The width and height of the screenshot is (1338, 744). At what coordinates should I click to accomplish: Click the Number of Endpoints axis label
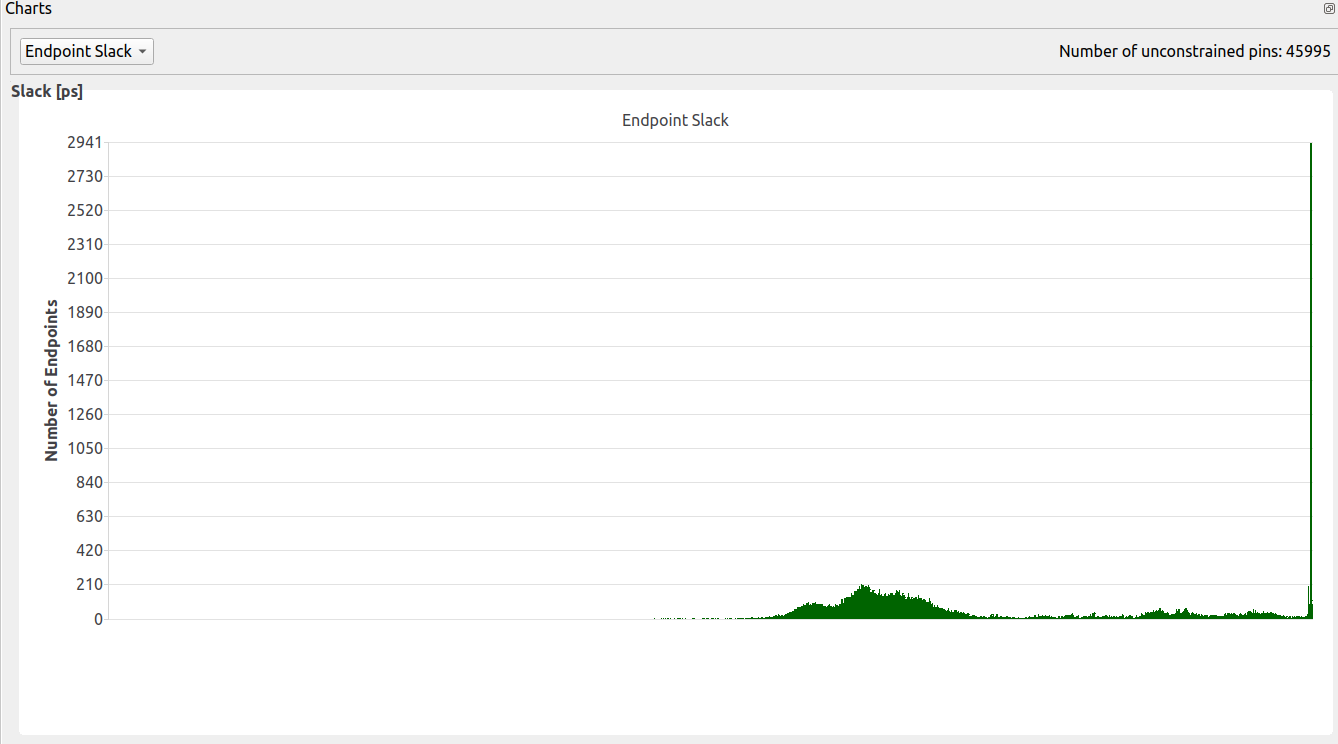51,381
